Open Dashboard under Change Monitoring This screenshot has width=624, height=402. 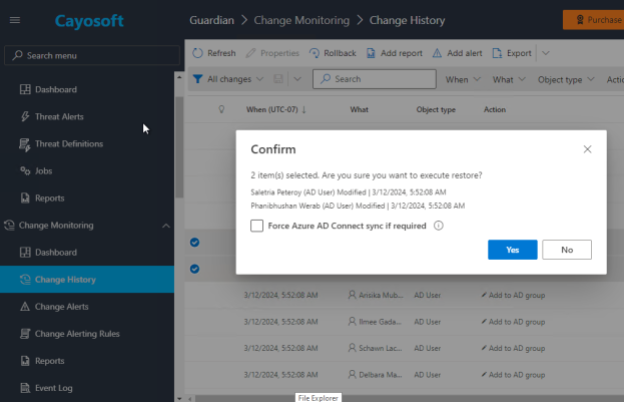56,252
